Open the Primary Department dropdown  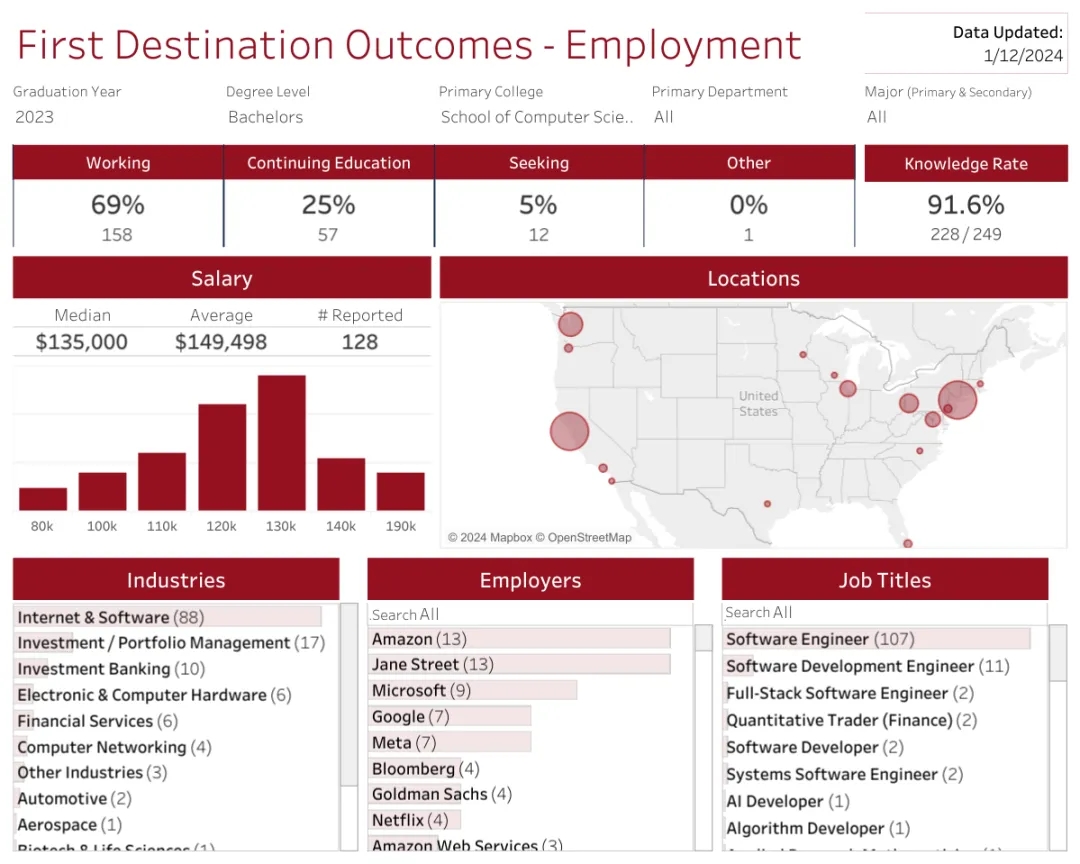coord(750,117)
